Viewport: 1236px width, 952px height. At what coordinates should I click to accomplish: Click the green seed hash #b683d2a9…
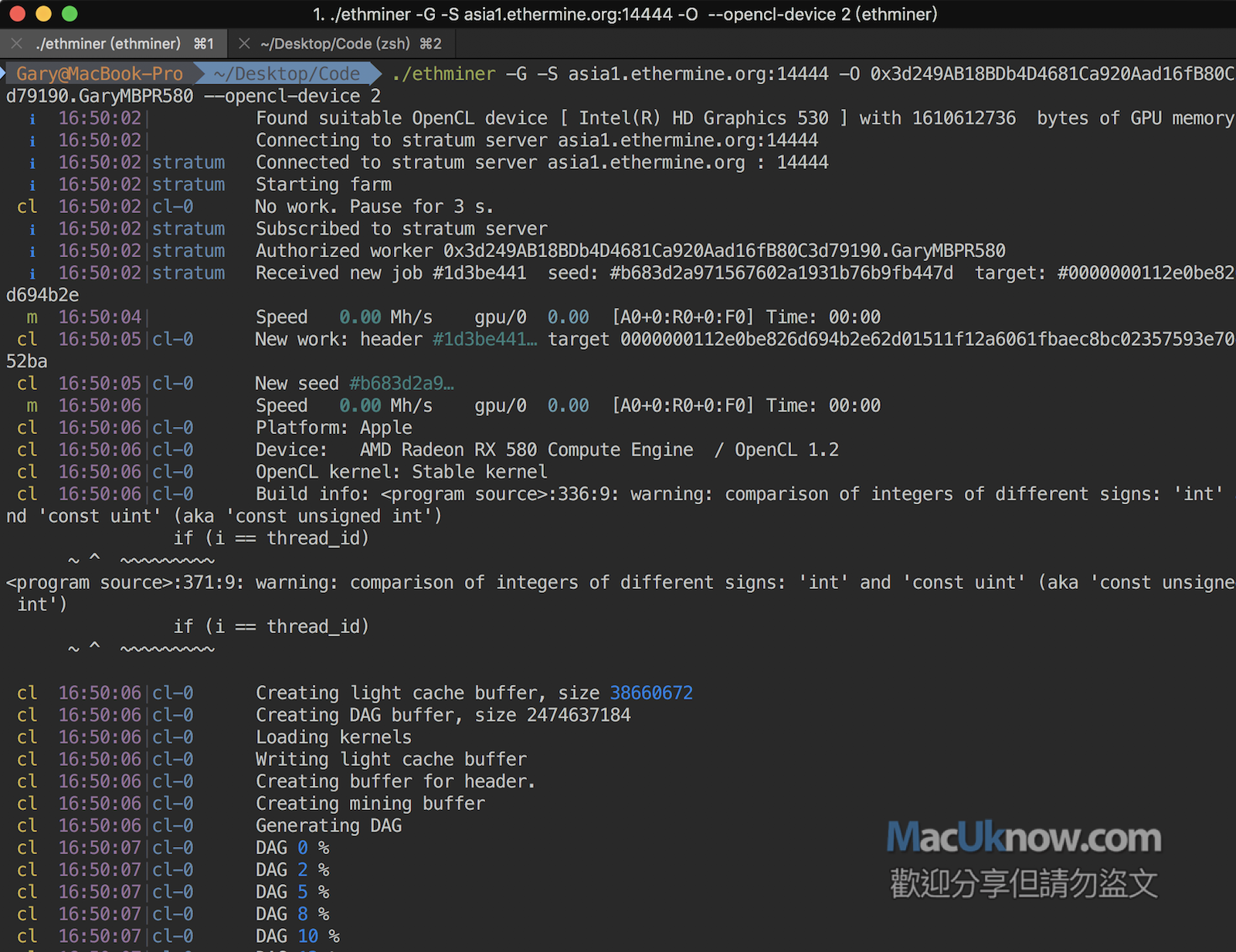tap(401, 384)
